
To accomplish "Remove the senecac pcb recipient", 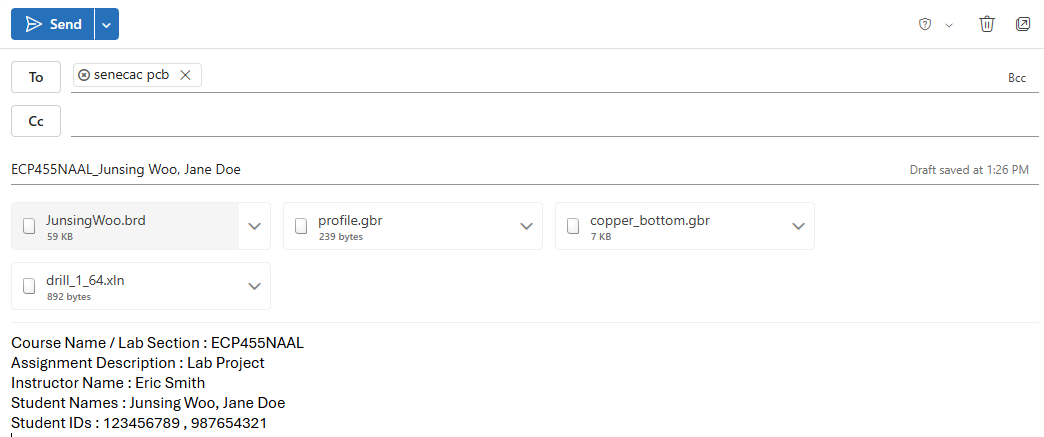I will tap(185, 75).
